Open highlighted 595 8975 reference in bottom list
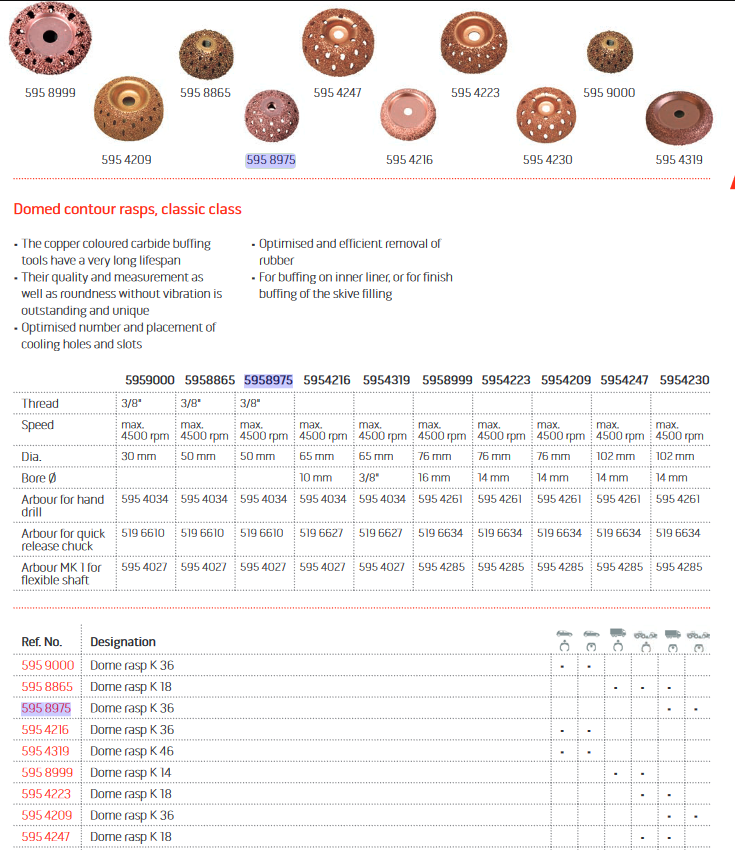 coord(46,708)
